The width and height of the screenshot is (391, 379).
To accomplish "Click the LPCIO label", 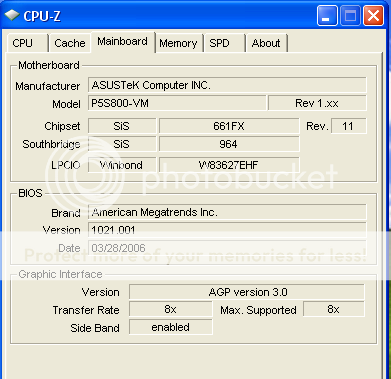I will [x=65, y=165].
